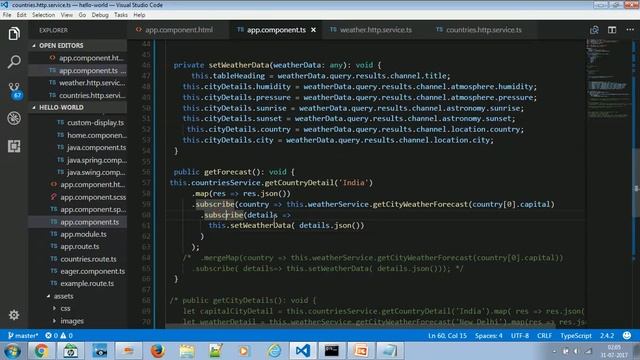Change language mode via TypeScript
Viewport: 640px width, 360px height.
point(576,336)
